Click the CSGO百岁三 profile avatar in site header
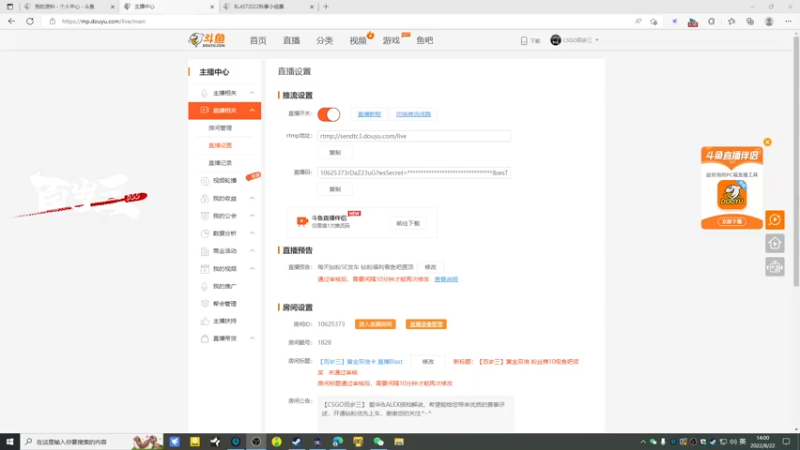This screenshot has height=450, width=800. [x=556, y=40]
